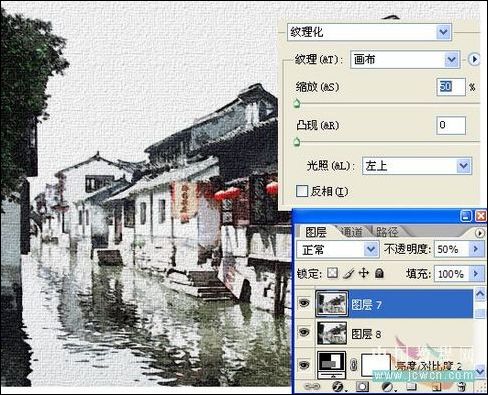
Task: Click the link layers chain icon
Action: click(x=312, y=387)
